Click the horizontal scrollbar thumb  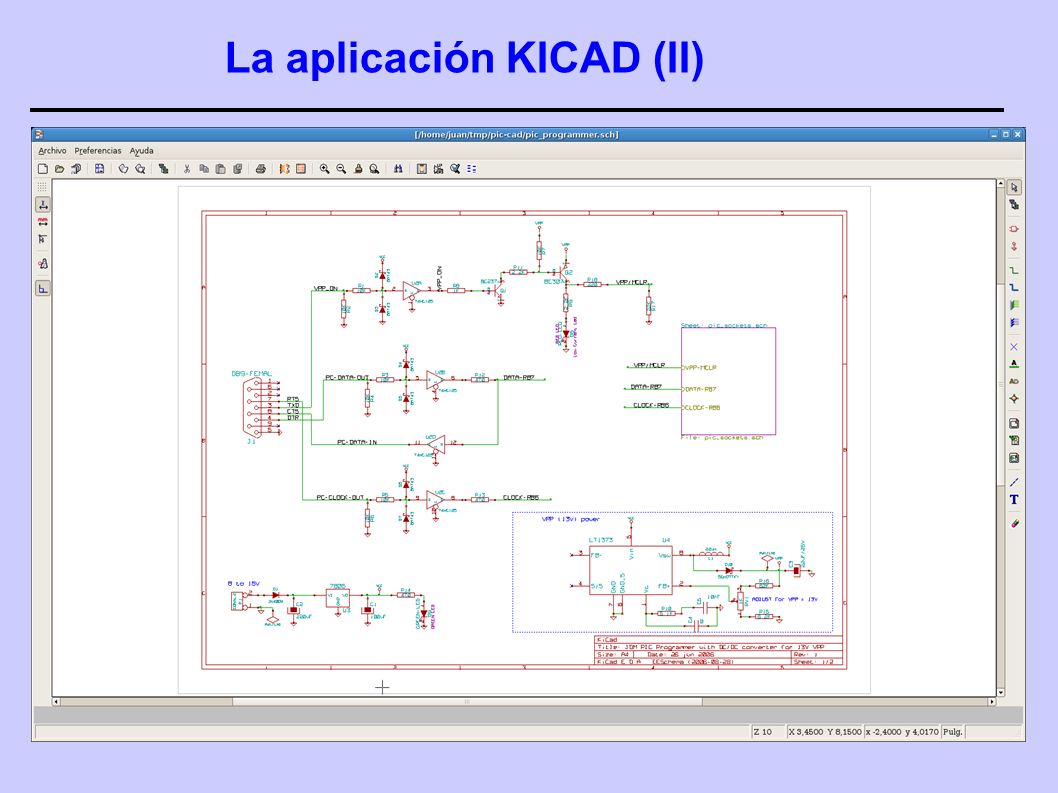[x=467, y=702]
